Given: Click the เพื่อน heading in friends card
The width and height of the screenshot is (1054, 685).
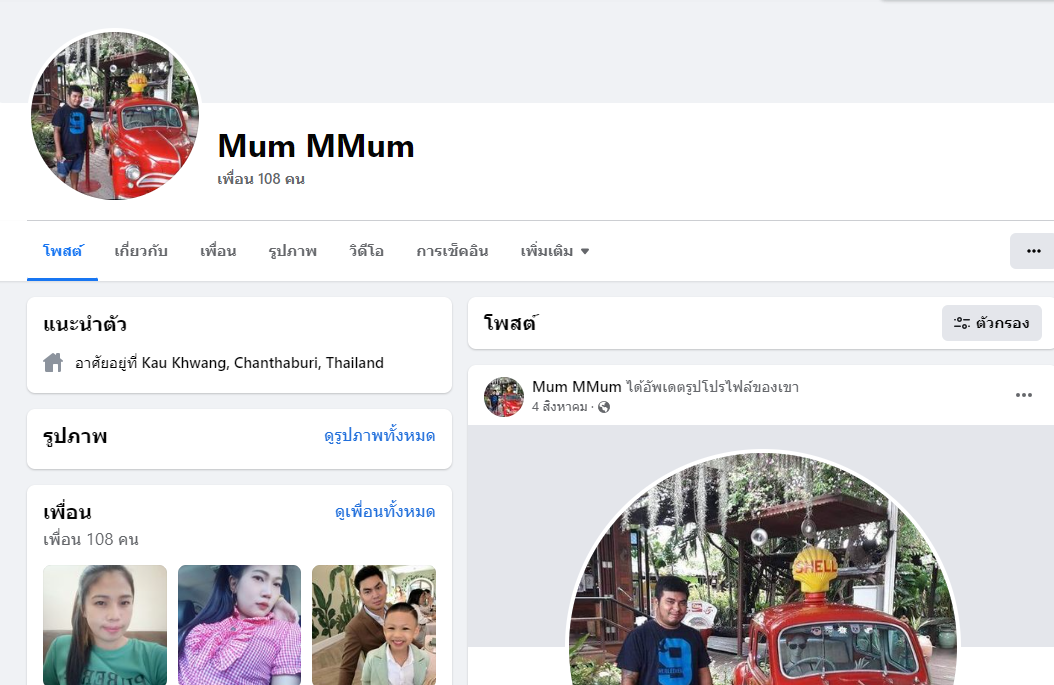Looking at the screenshot, I should (x=67, y=512).
